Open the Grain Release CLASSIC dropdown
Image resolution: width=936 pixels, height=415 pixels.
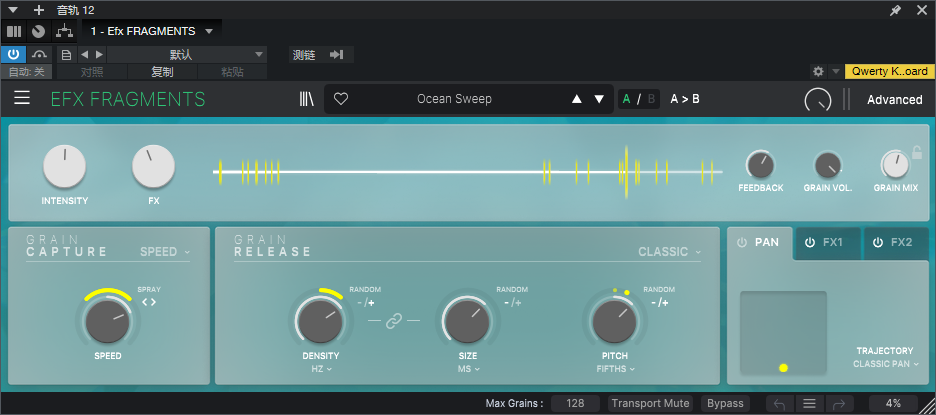(670, 252)
